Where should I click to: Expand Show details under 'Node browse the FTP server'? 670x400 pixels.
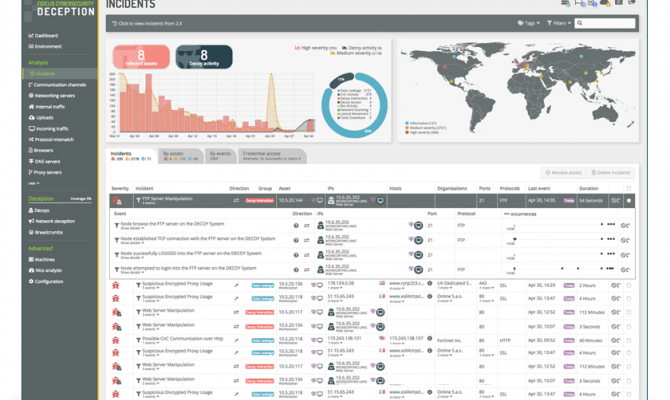(132, 229)
